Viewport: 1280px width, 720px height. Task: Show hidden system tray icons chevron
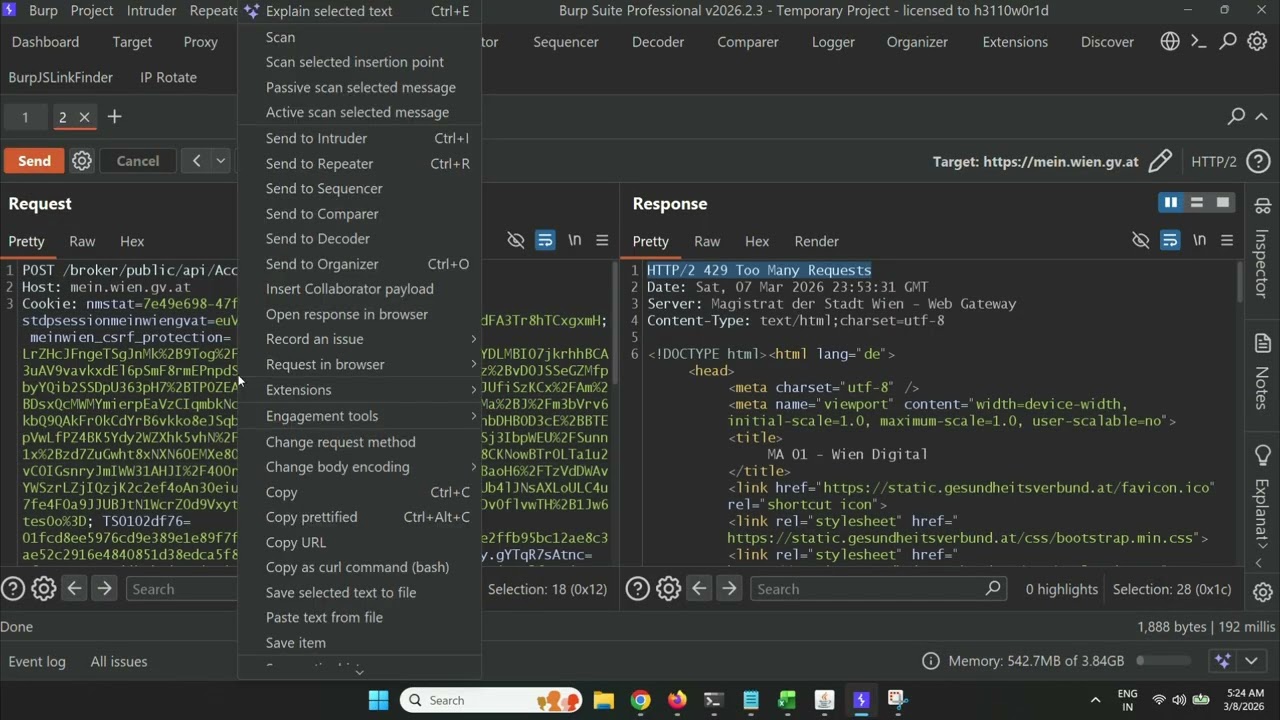[x=1096, y=700]
